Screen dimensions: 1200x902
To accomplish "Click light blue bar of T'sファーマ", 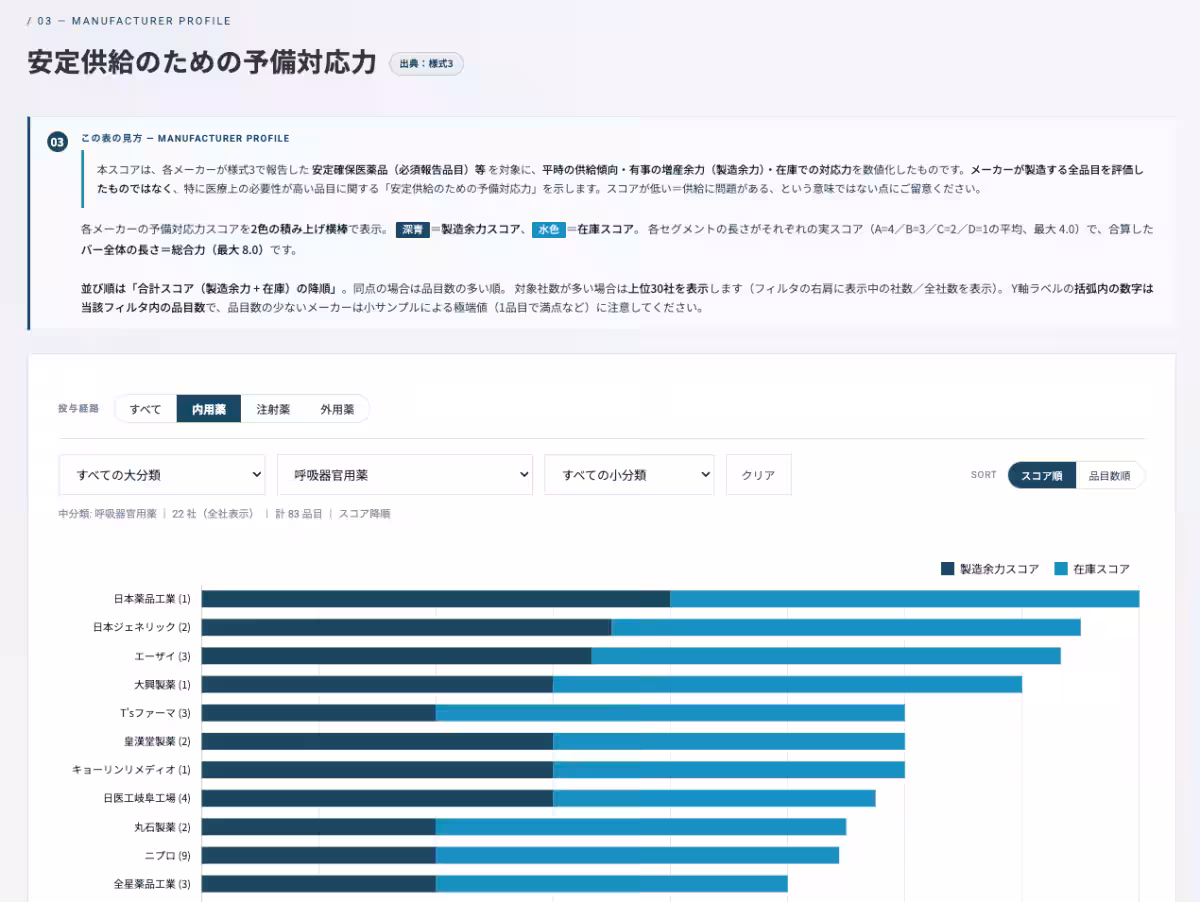I will point(670,713).
